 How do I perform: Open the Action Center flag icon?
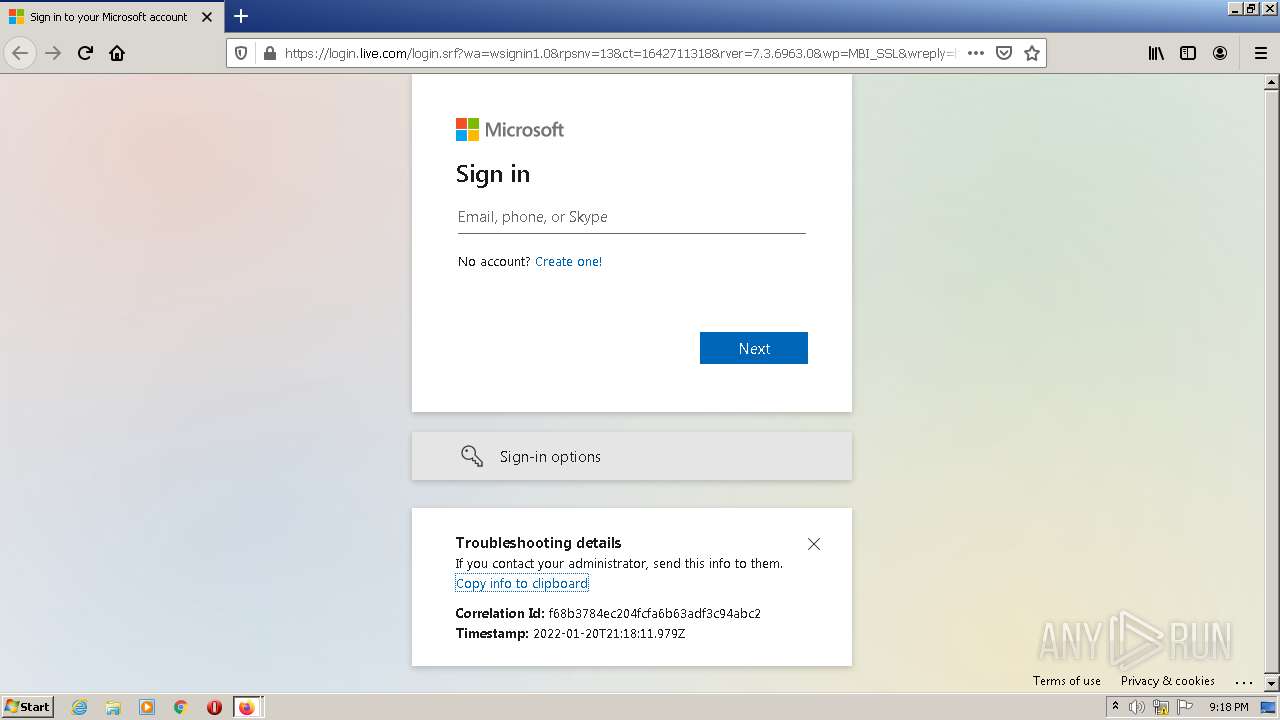(x=1185, y=707)
